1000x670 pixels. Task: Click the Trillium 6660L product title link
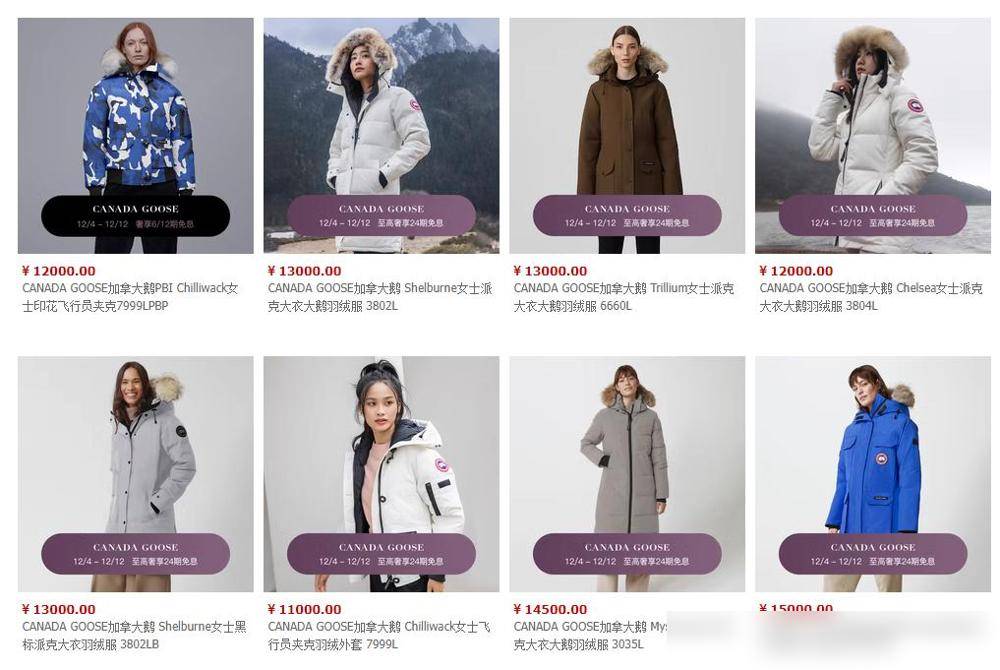tap(624, 296)
